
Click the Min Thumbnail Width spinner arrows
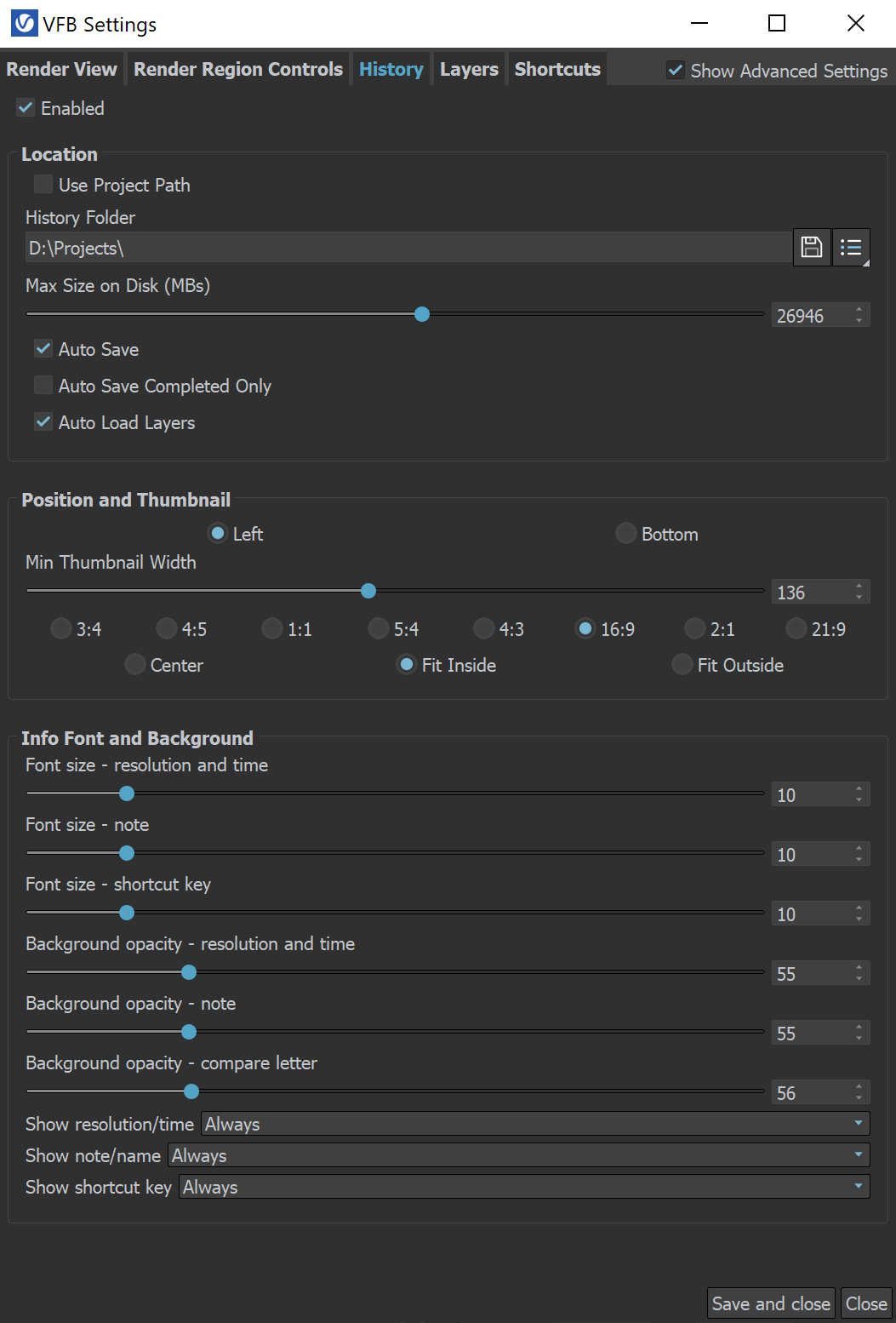(859, 592)
